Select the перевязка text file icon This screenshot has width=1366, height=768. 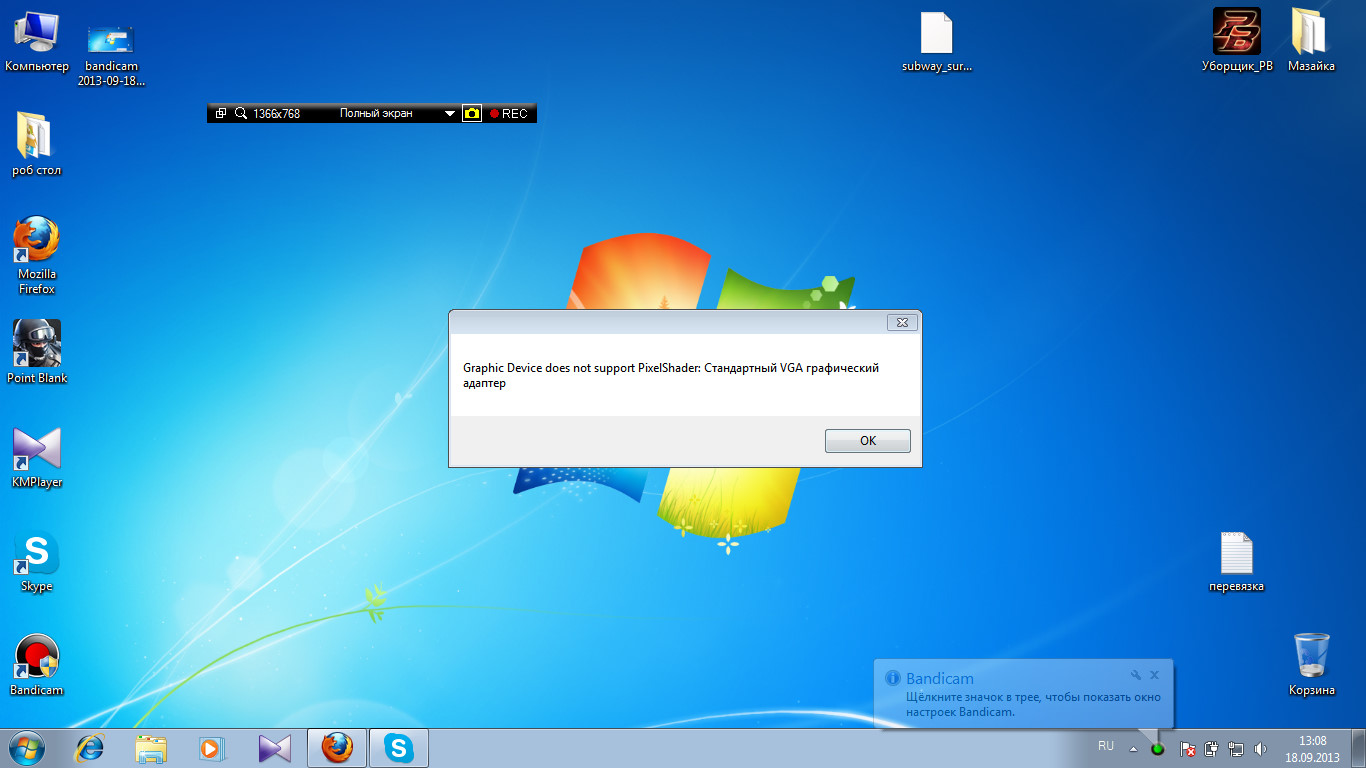(1236, 562)
